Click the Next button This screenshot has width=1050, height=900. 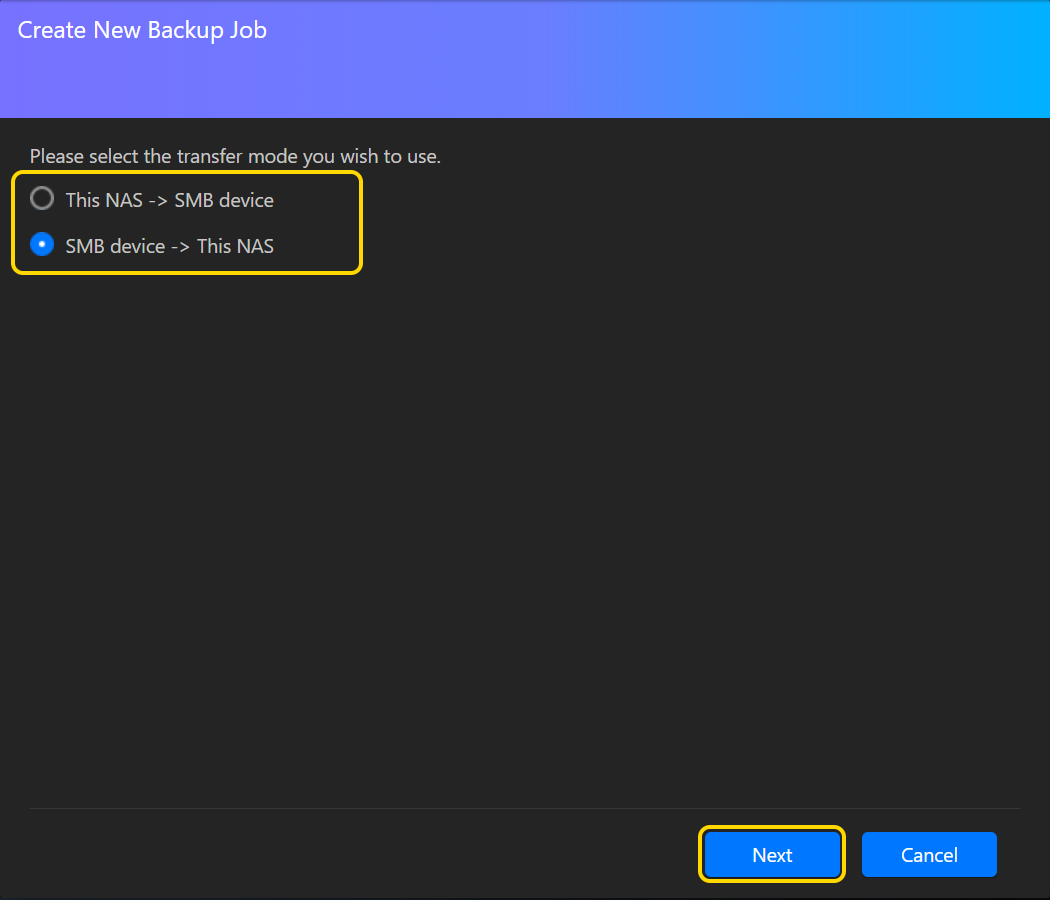pyautogui.click(x=771, y=854)
